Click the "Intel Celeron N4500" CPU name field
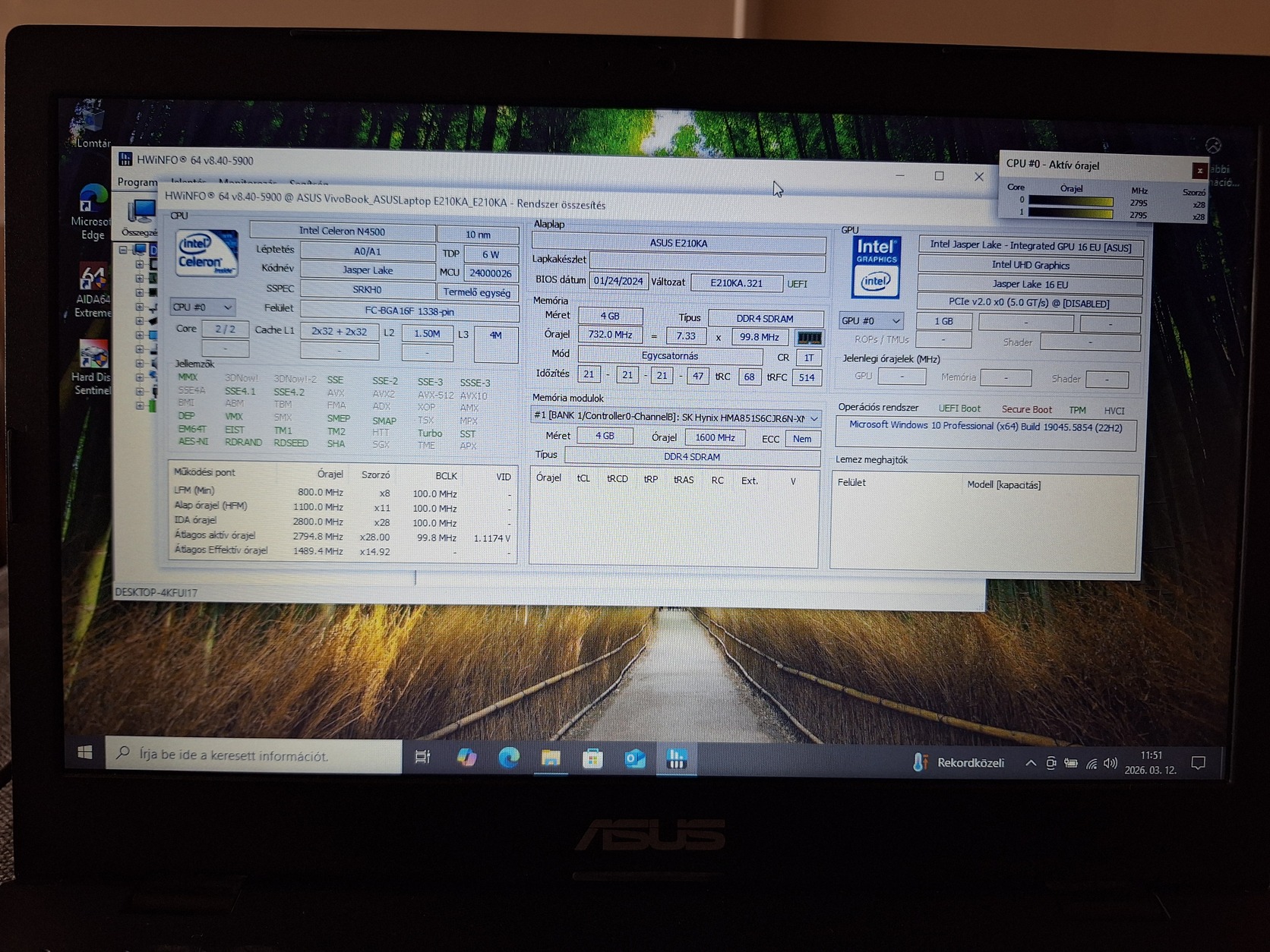Screen dimensions: 1270x952 342,231
